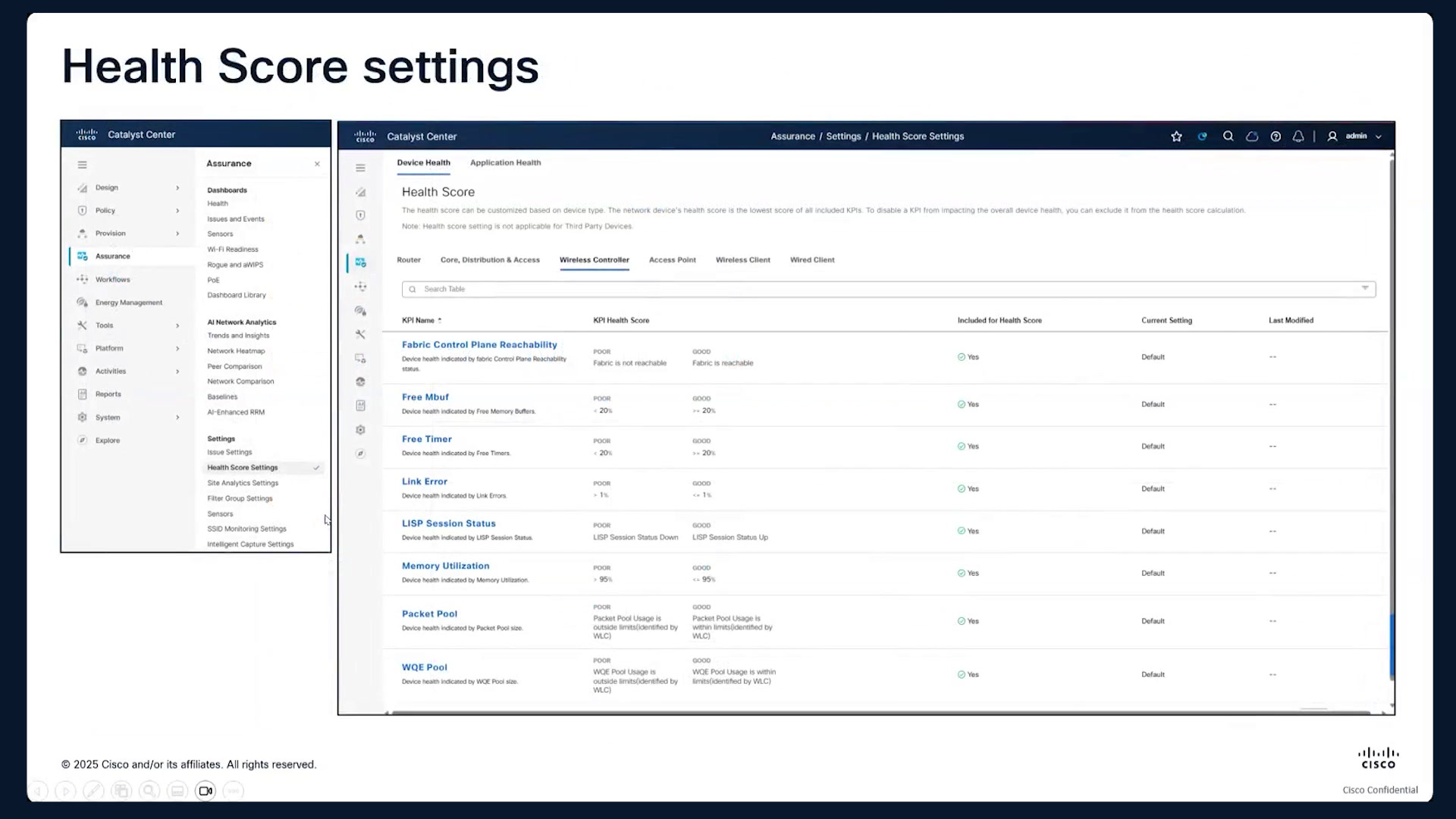
Task: Go to next slide arrow in presentation toolbar
Action: [x=65, y=791]
